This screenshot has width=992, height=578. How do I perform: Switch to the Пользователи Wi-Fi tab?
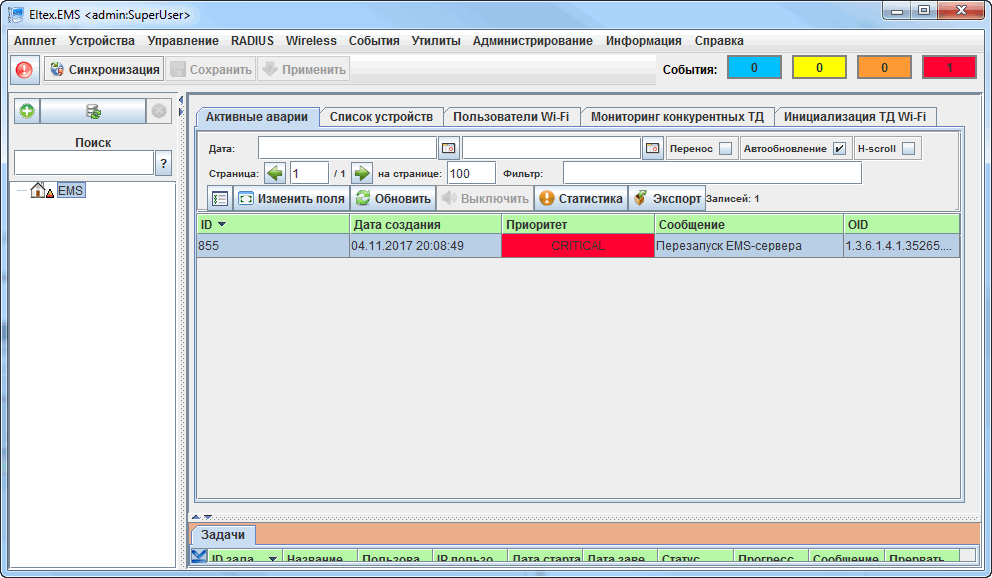click(511, 117)
